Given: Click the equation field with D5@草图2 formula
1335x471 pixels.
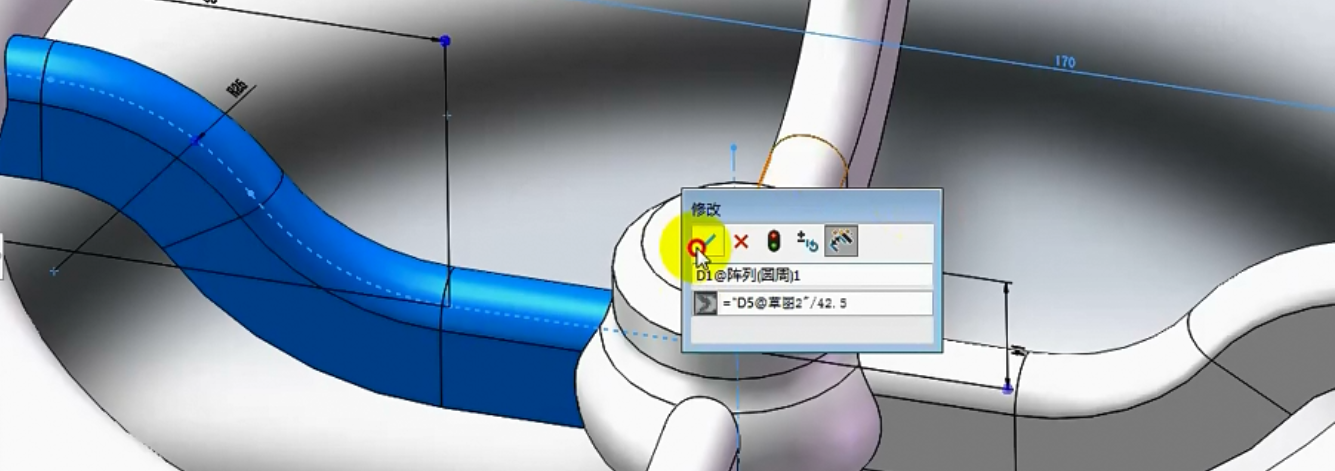Looking at the screenshot, I should pos(825,303).
